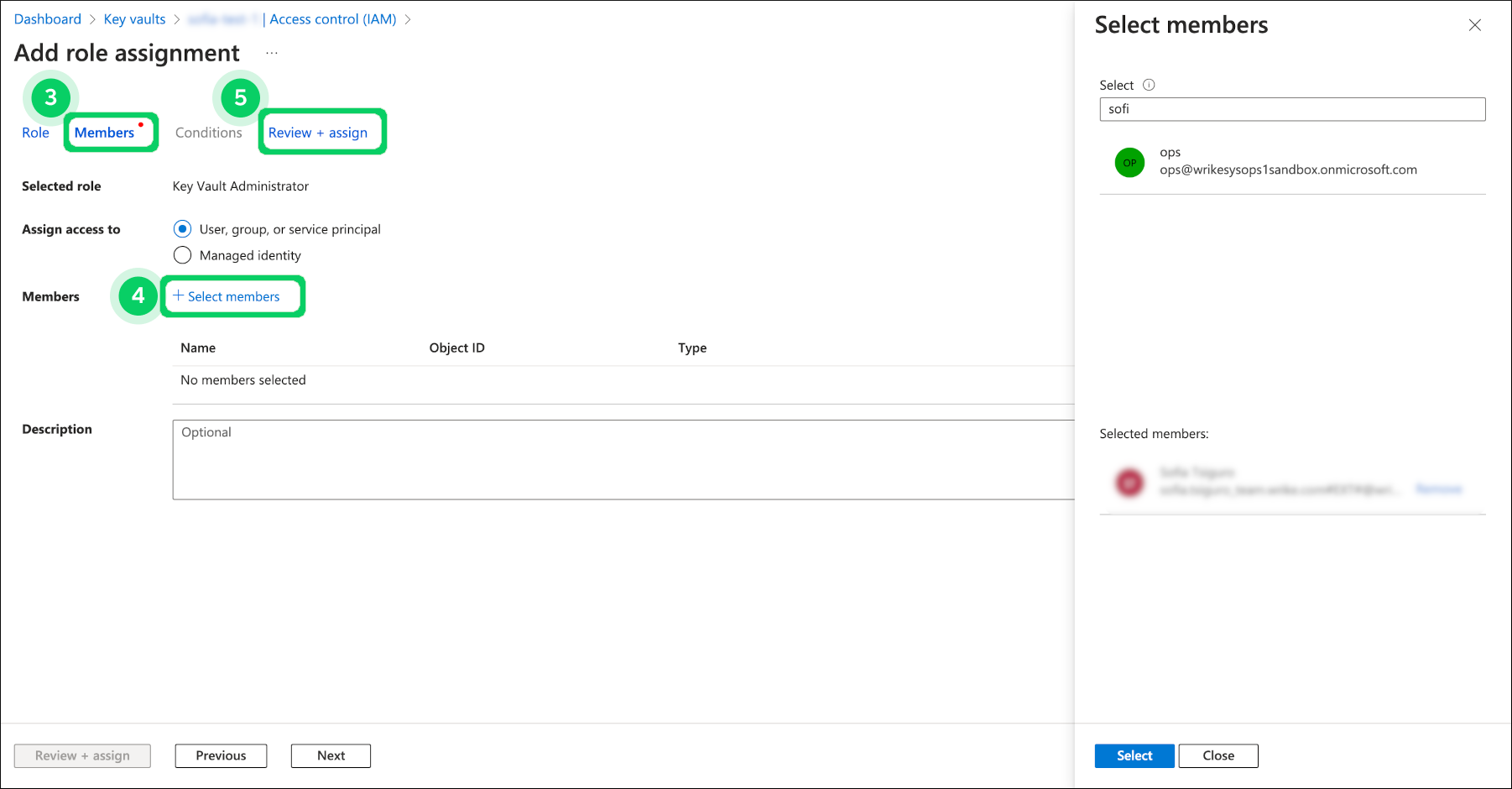Navigate to Dashboard in the breadcrumb

coord(48,19)
